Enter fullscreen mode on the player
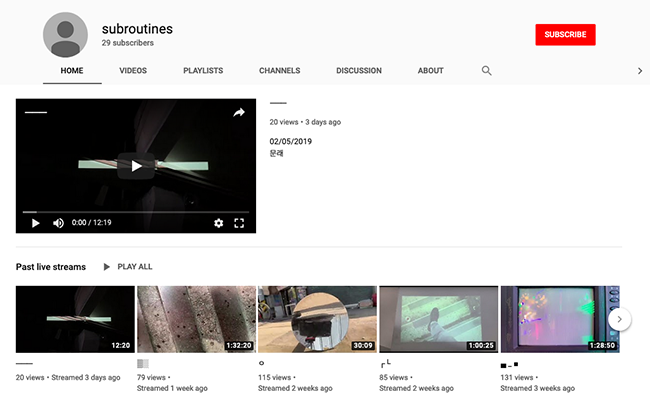 pos(239,223)
